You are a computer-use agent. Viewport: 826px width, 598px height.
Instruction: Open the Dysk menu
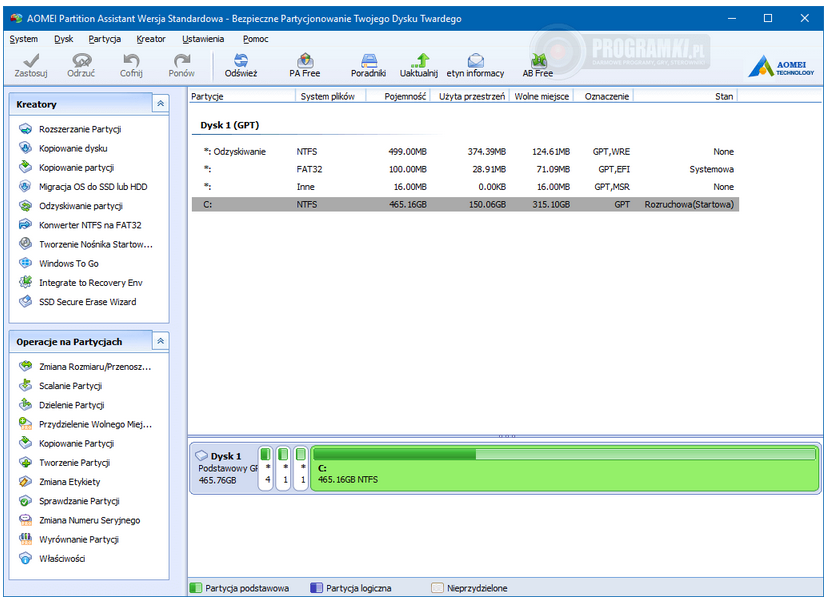coord(63,39)
